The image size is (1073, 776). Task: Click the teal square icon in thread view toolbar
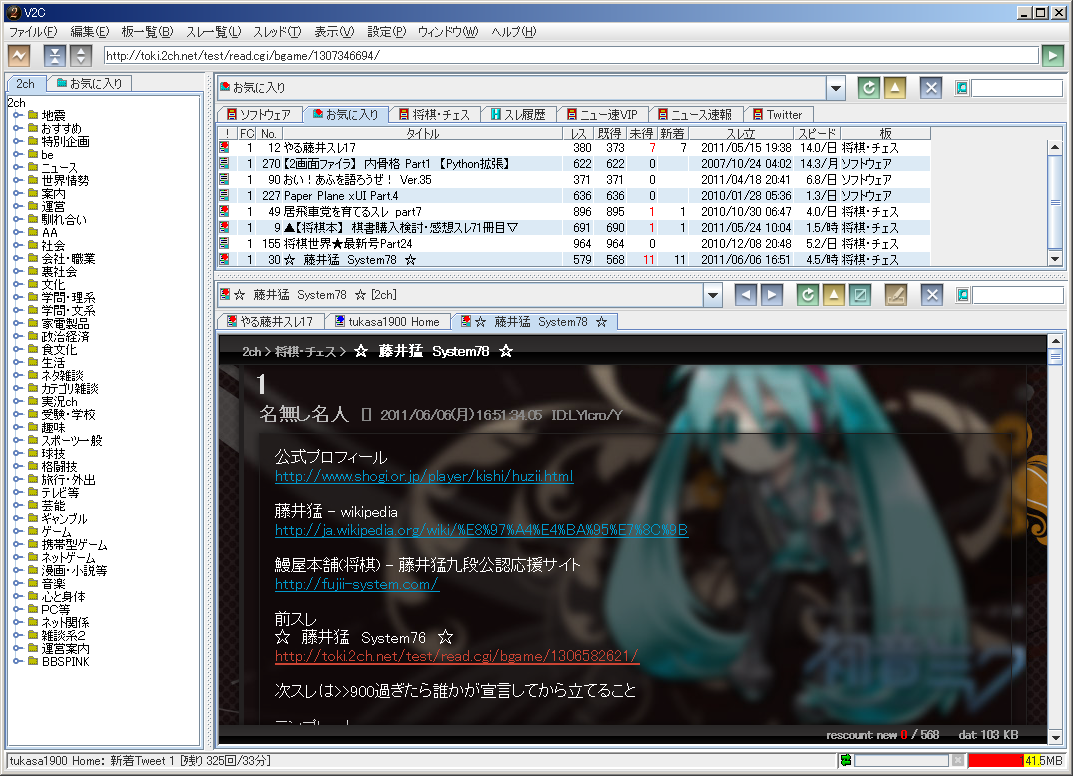click(859, 295)
